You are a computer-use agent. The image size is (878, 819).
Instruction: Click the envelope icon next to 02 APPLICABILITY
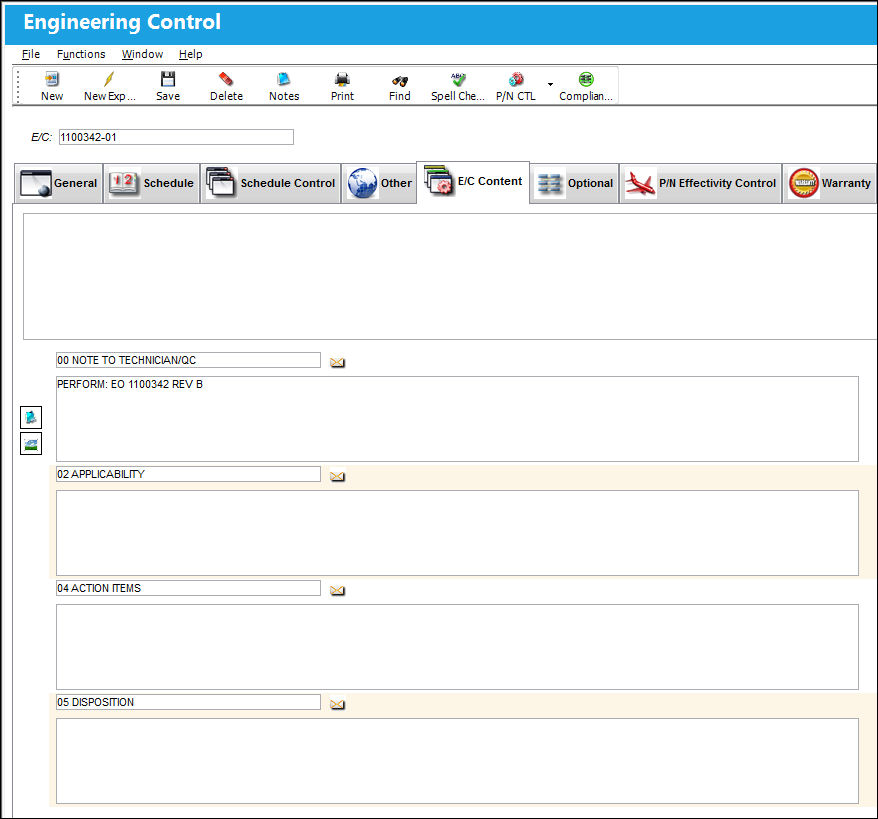click(x=337, y=476)
